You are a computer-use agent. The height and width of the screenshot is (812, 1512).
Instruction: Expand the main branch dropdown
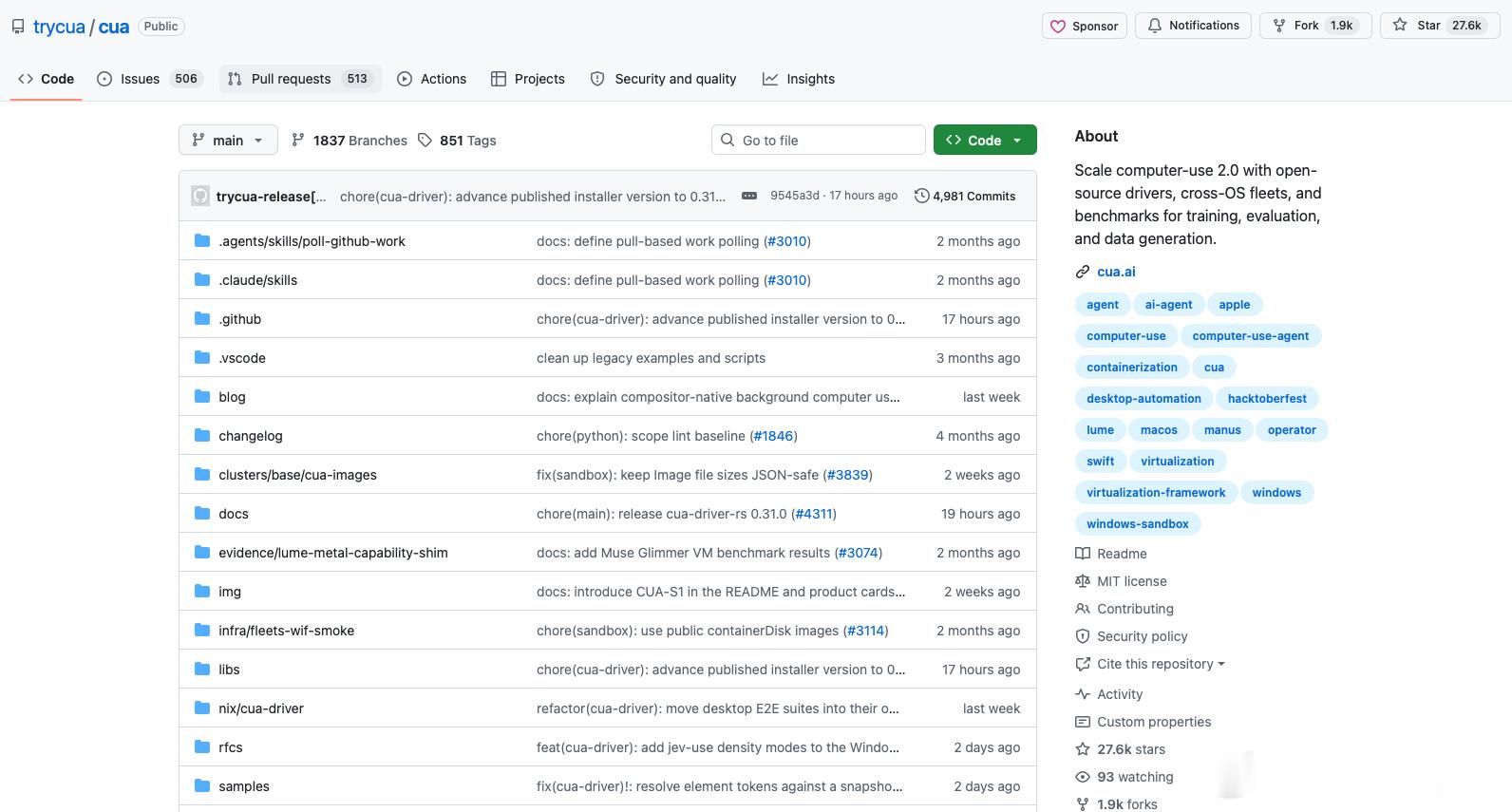(228, 140)
